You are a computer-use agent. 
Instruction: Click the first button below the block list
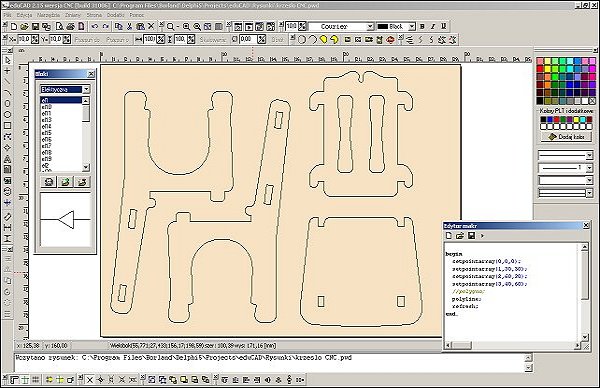click(49, 182)
